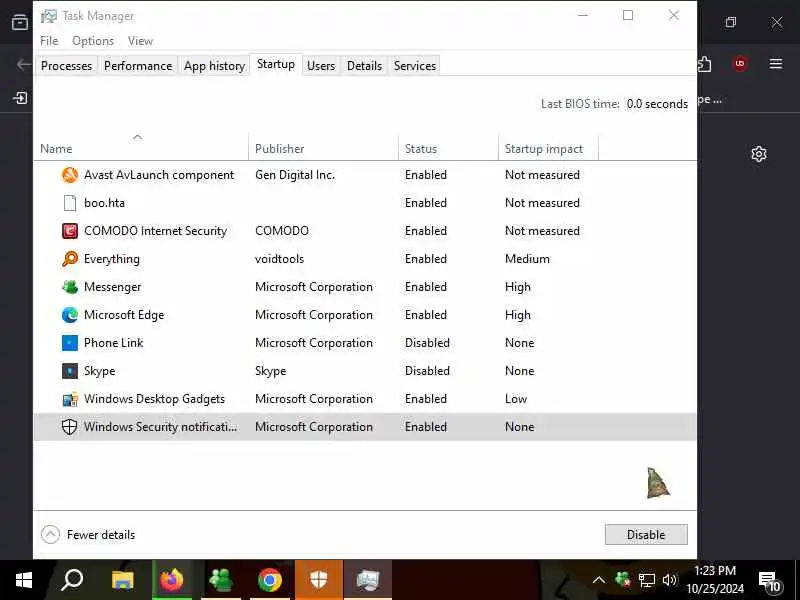Switch to the App history tab
This screenshot has height=600, width=800.
click(x=214, y=66)
